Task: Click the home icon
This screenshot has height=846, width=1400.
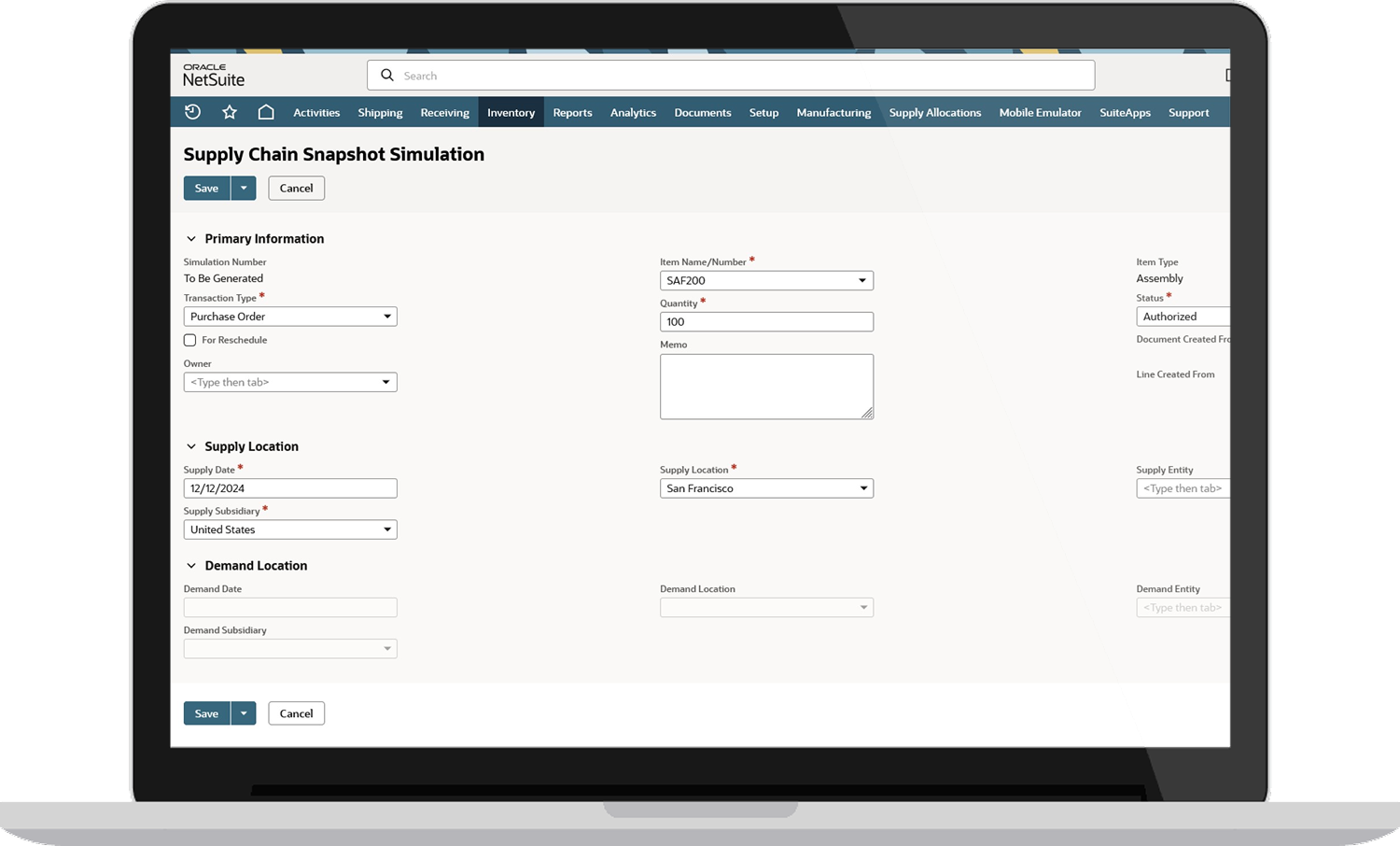Action: point(266,111)
